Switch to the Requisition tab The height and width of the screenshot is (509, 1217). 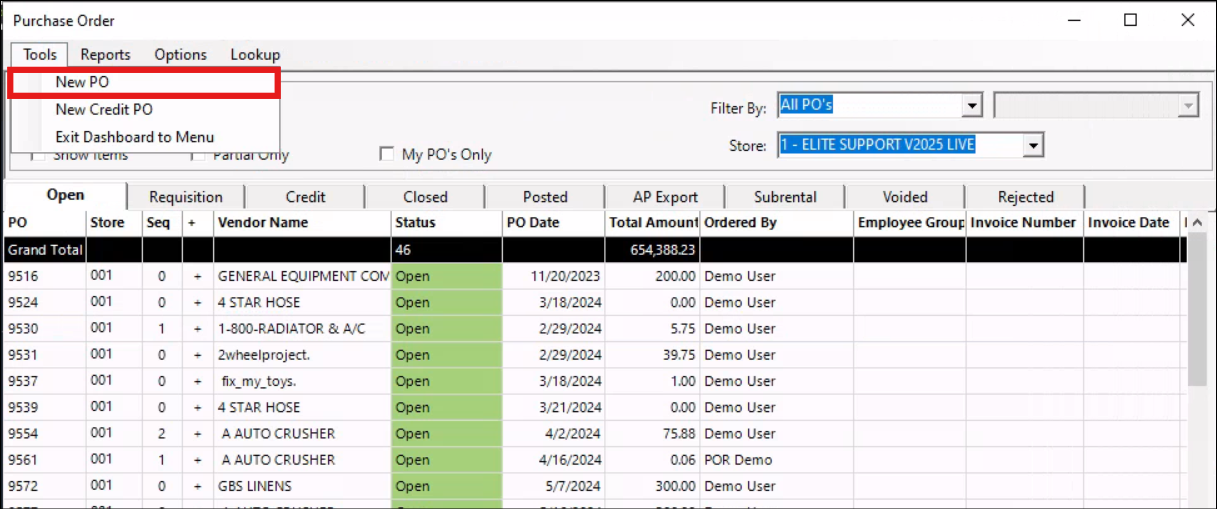(x=185, y=197)
